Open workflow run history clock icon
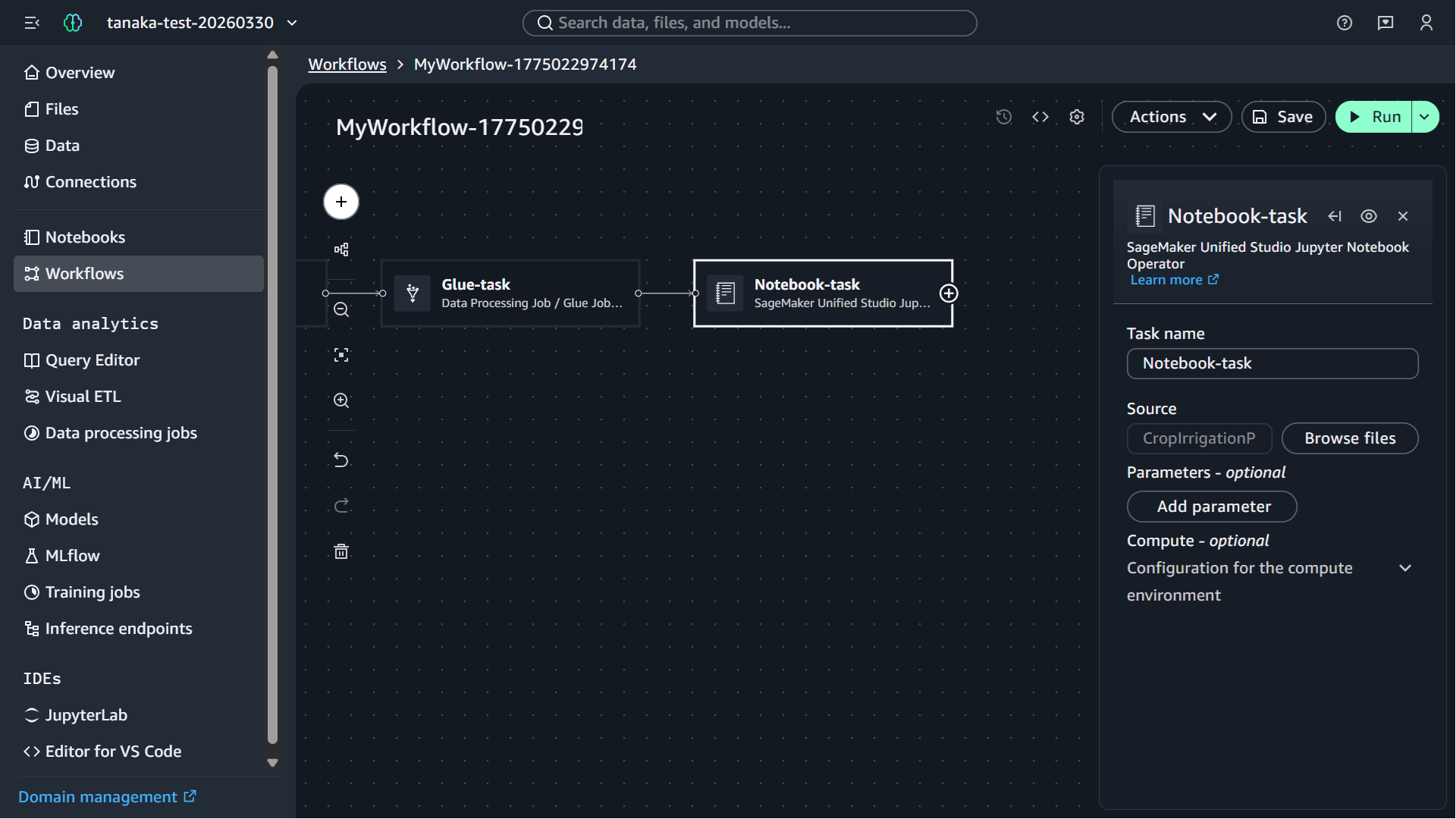The height and width of the screenshot is (819, 1456). coord(1004,117)
